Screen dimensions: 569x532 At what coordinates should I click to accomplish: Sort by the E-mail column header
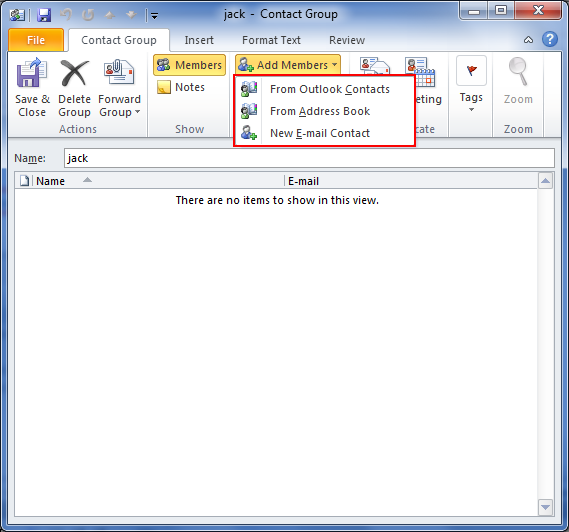411,181
